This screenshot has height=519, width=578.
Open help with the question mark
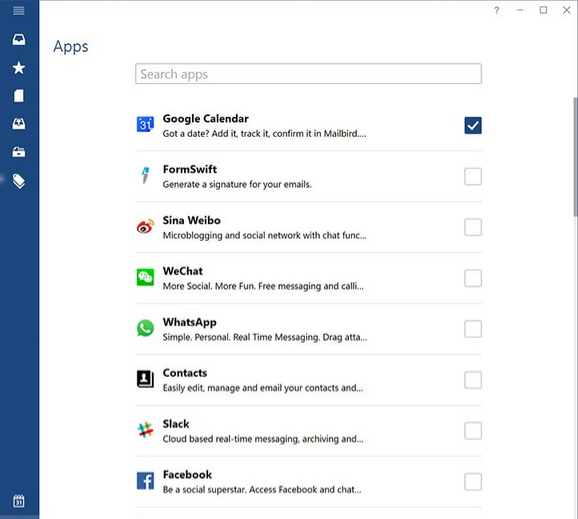(x=497, y=10)
